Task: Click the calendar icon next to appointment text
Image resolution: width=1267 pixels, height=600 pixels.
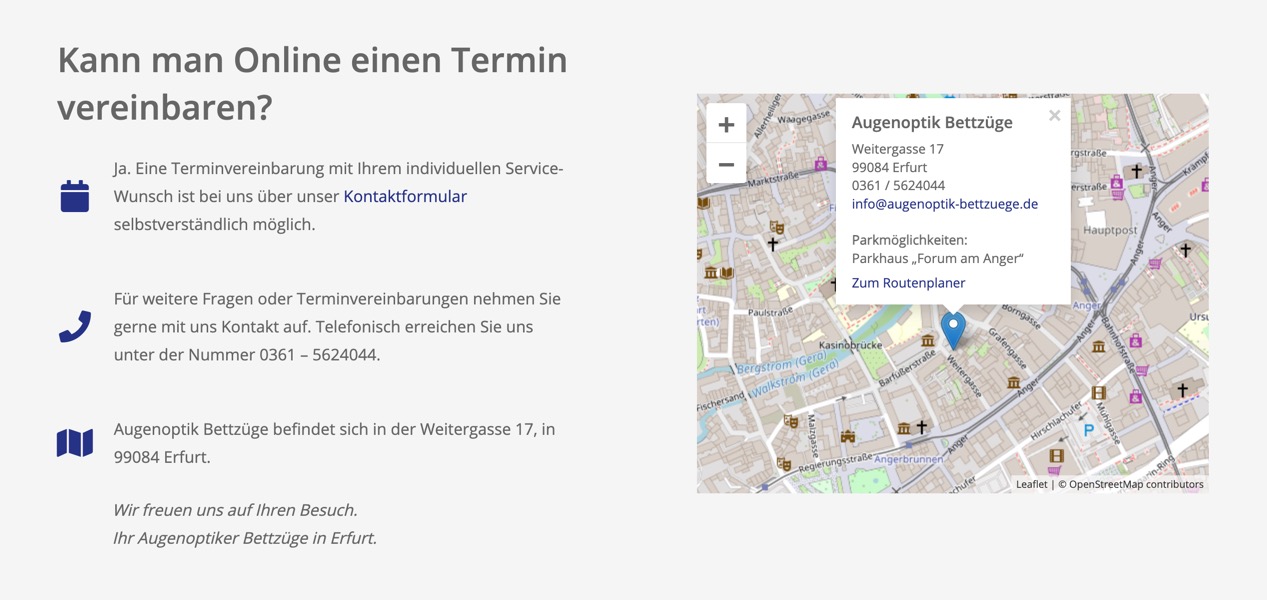Action: tap(75, 196)
